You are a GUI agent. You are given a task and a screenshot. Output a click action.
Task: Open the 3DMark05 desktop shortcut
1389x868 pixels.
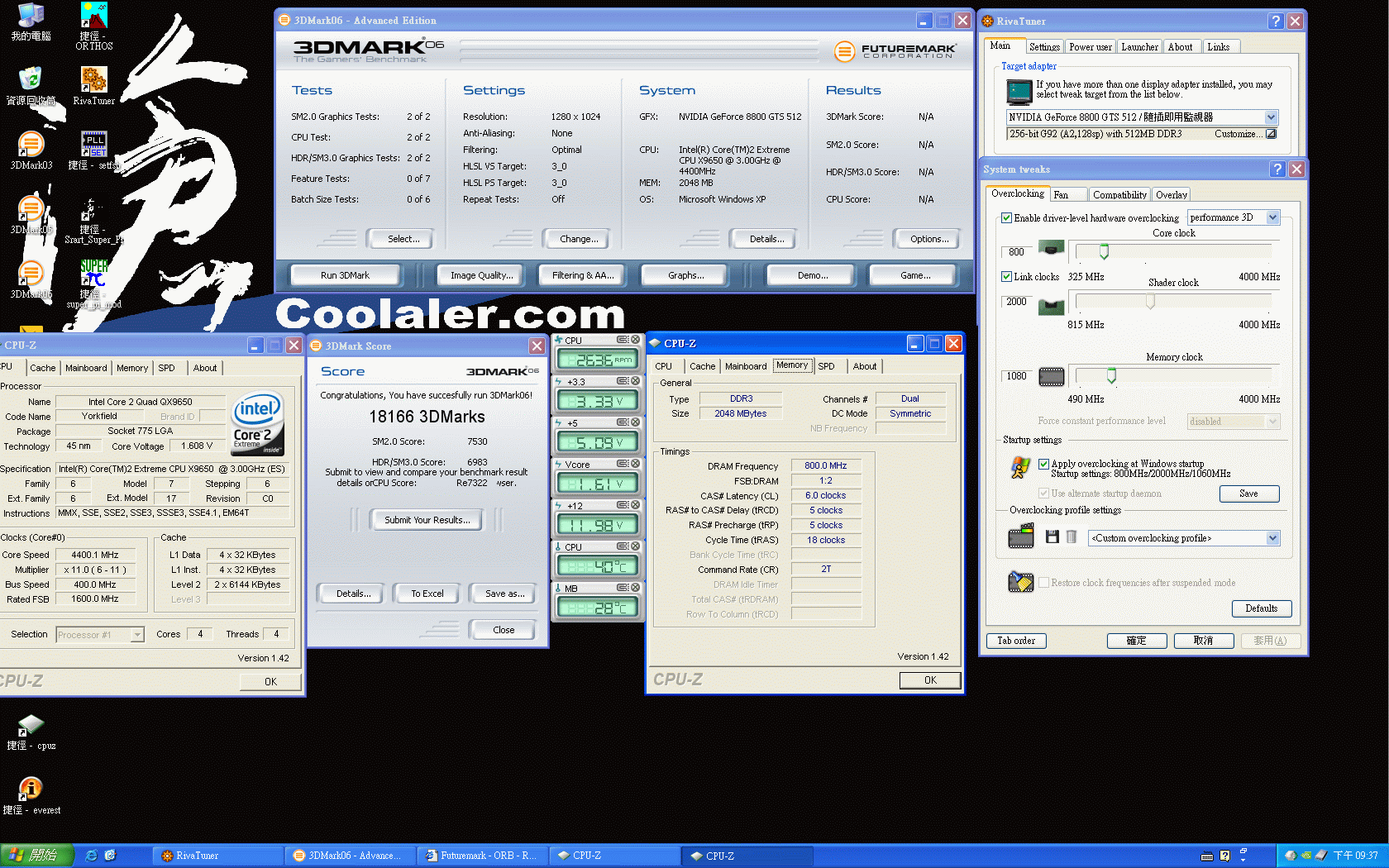[x=31, y=215]
